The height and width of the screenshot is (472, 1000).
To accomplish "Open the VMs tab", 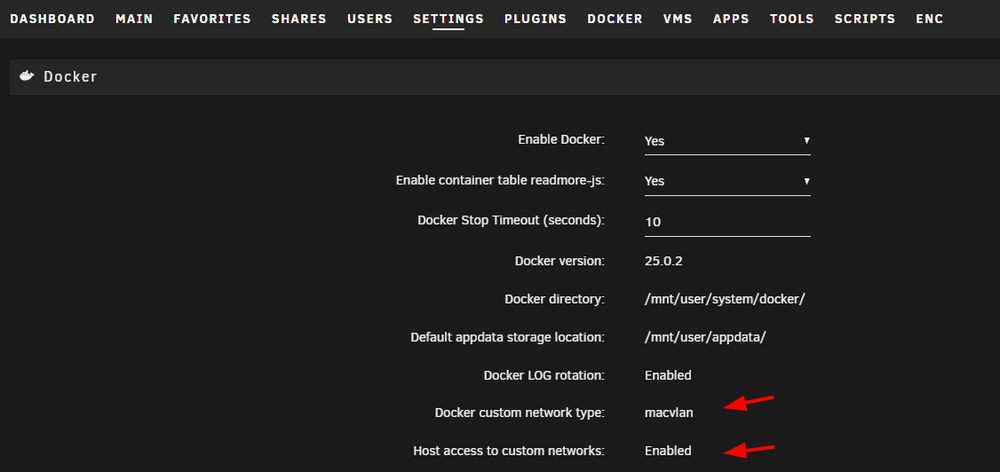I will point(678,19).
